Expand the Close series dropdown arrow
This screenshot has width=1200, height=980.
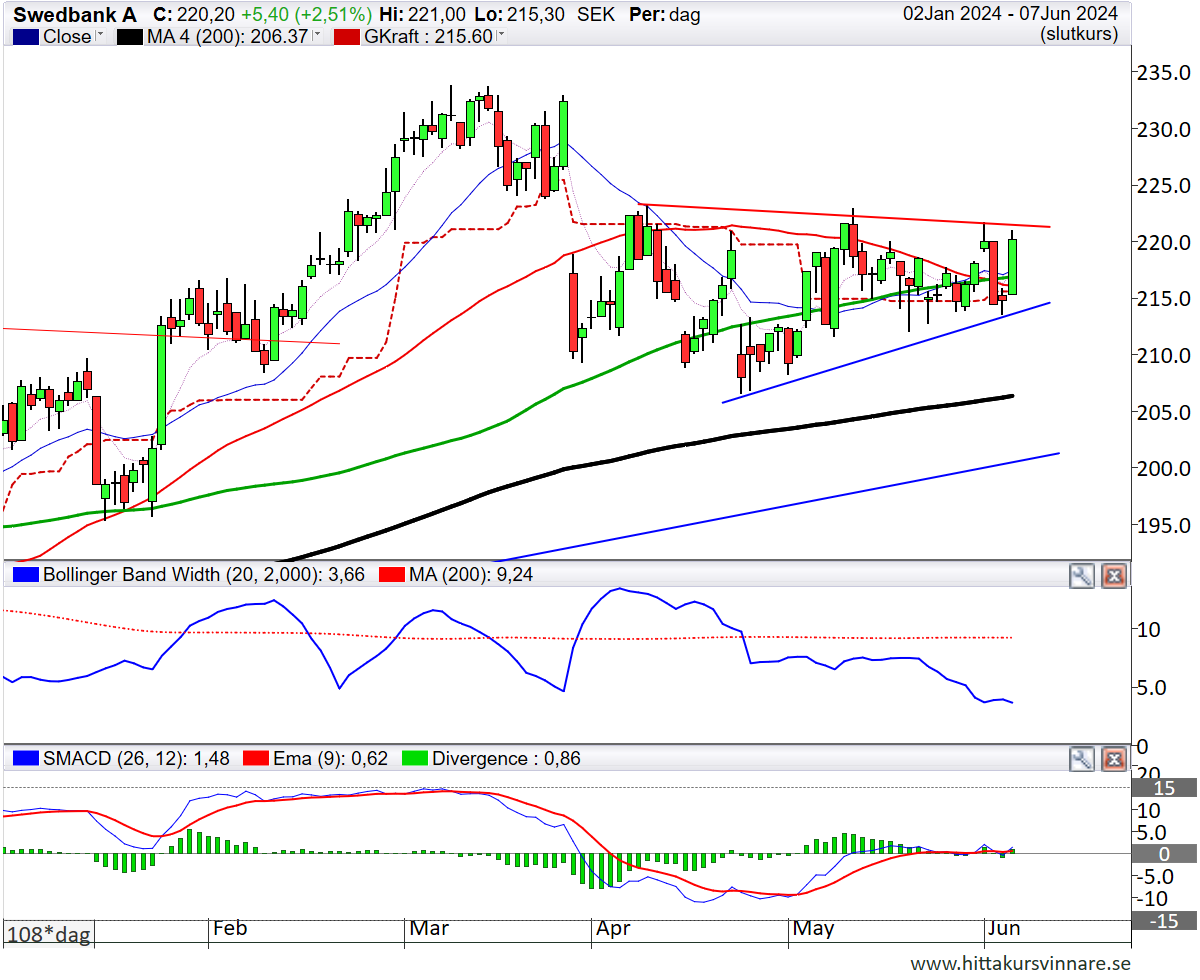[99, 36]
